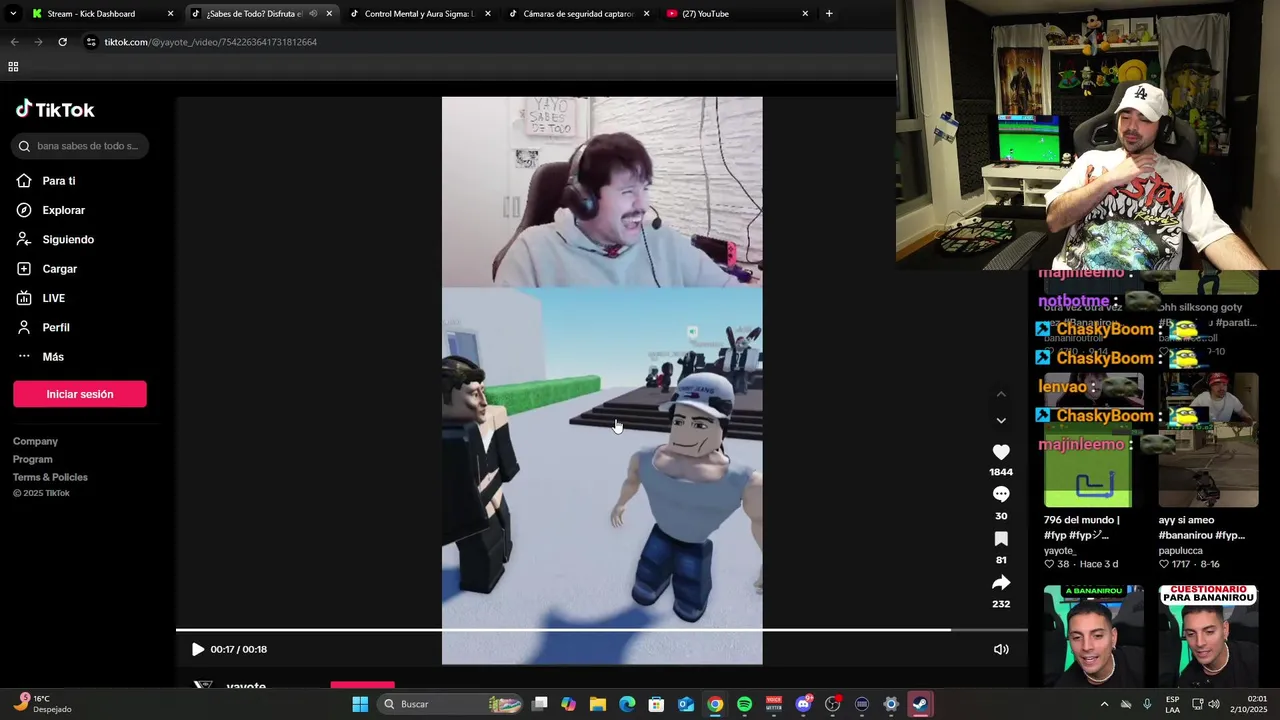Open the ayy si ameo video thumbnail
The image size is (1280, 720).
pyautogui.click(x=1208, y=440)
